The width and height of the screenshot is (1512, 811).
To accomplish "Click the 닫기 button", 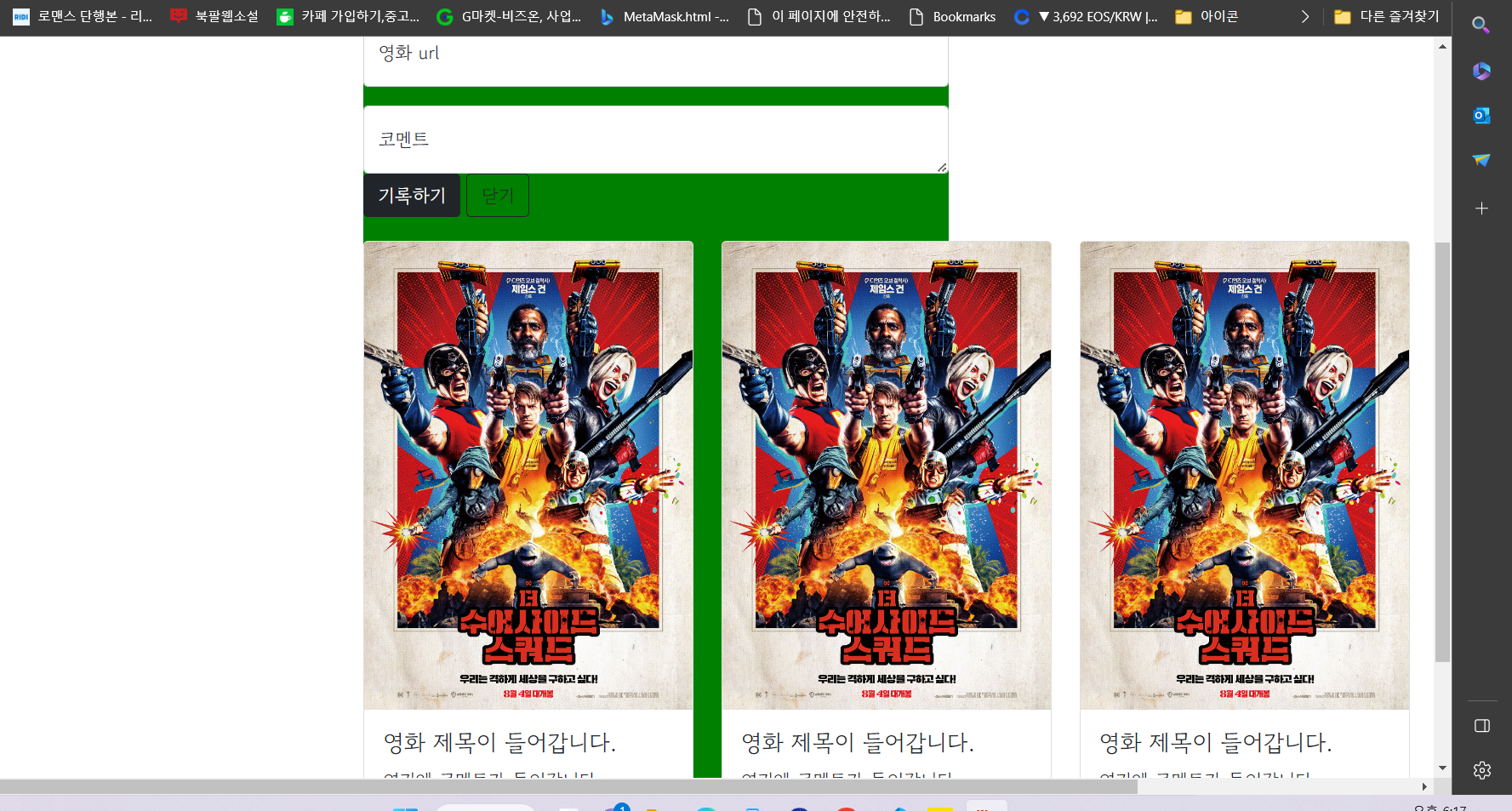I will pos(498,196).
